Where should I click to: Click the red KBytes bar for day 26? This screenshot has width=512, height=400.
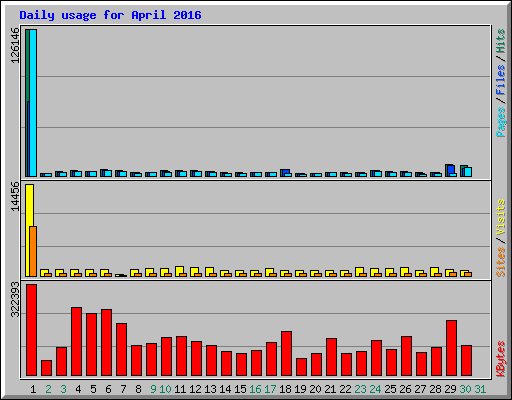point(407,356)
